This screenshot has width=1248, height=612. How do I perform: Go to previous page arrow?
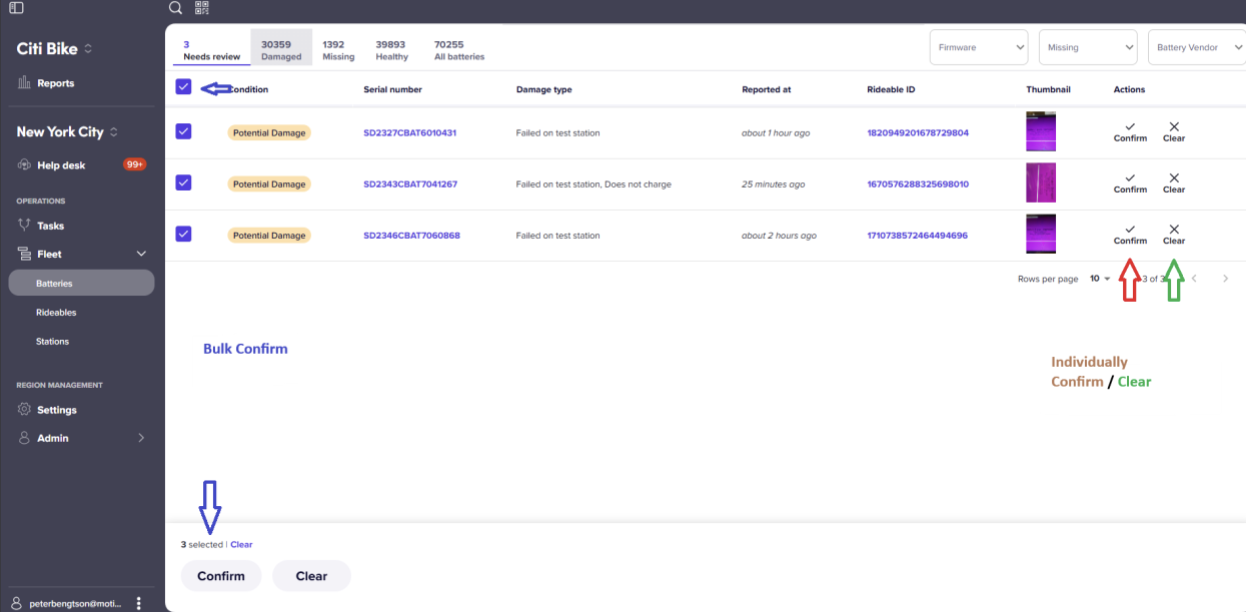[x=1194, y=279]
